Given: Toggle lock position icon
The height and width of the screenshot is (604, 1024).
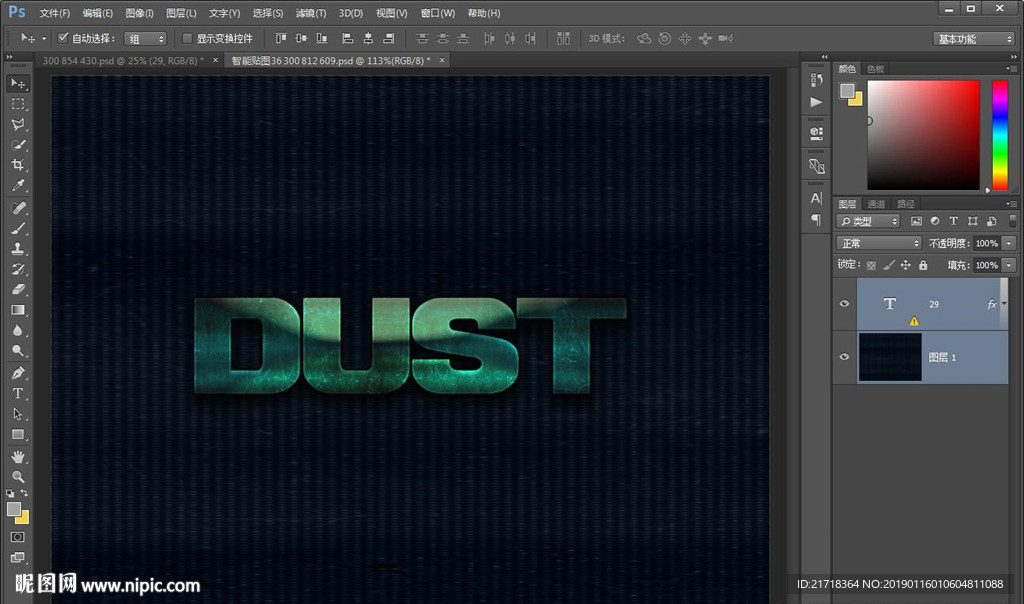Looking at the screenshot, I should coord(906,265).
